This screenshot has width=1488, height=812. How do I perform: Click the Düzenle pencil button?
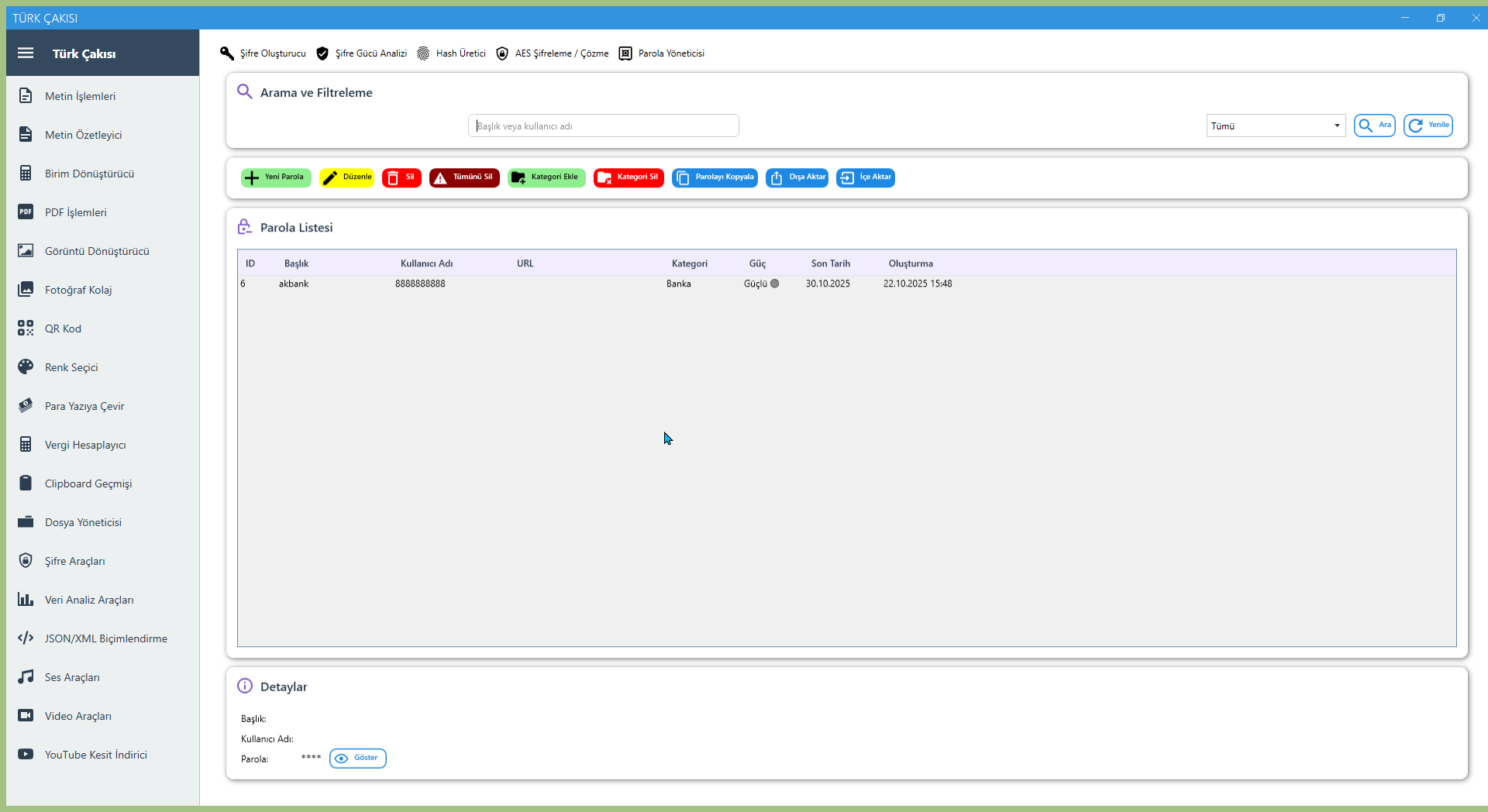coord(346,177)
